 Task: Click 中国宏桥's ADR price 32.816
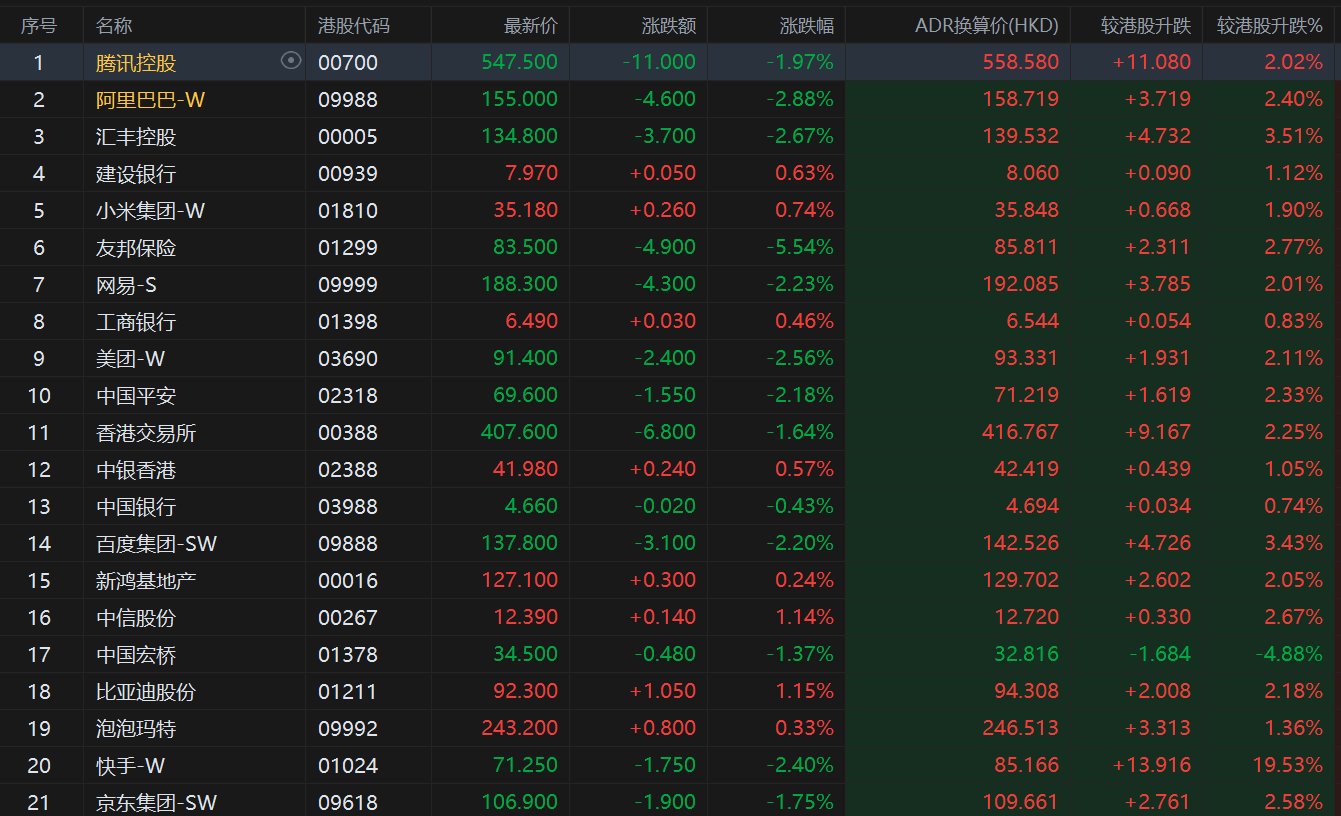click(1026, 654)
